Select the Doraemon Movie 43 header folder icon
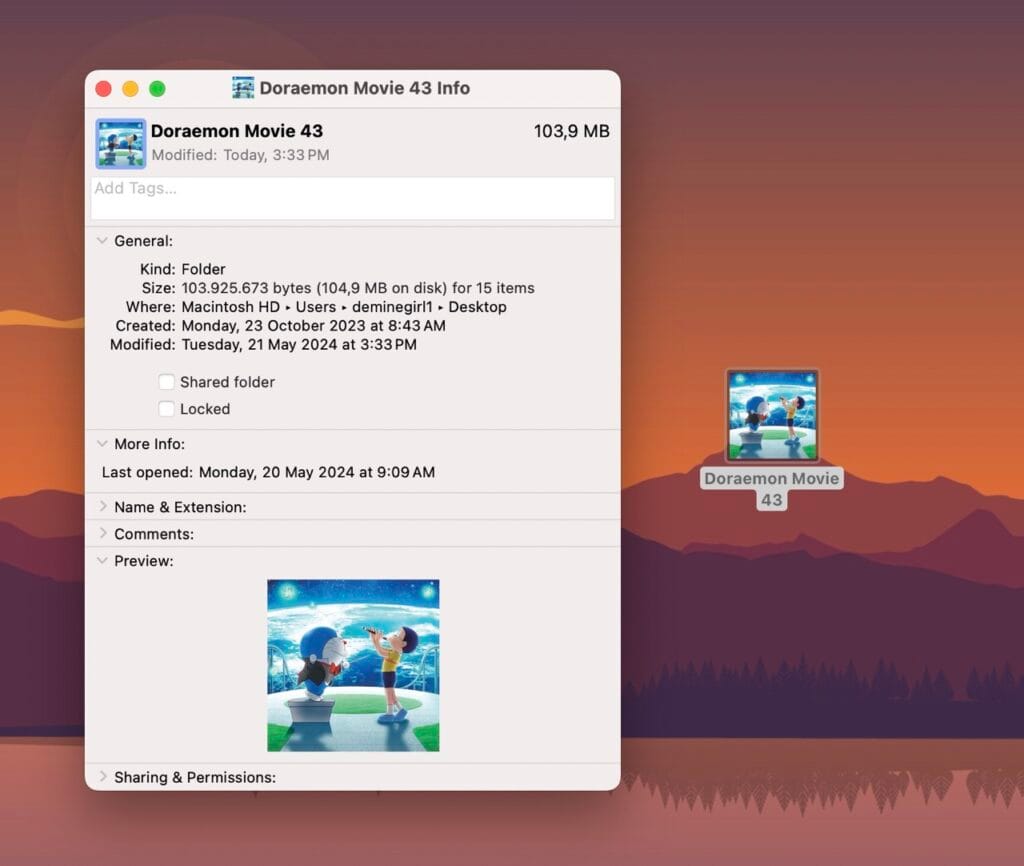The image size is (1024, 866). [x=121, y=143]
